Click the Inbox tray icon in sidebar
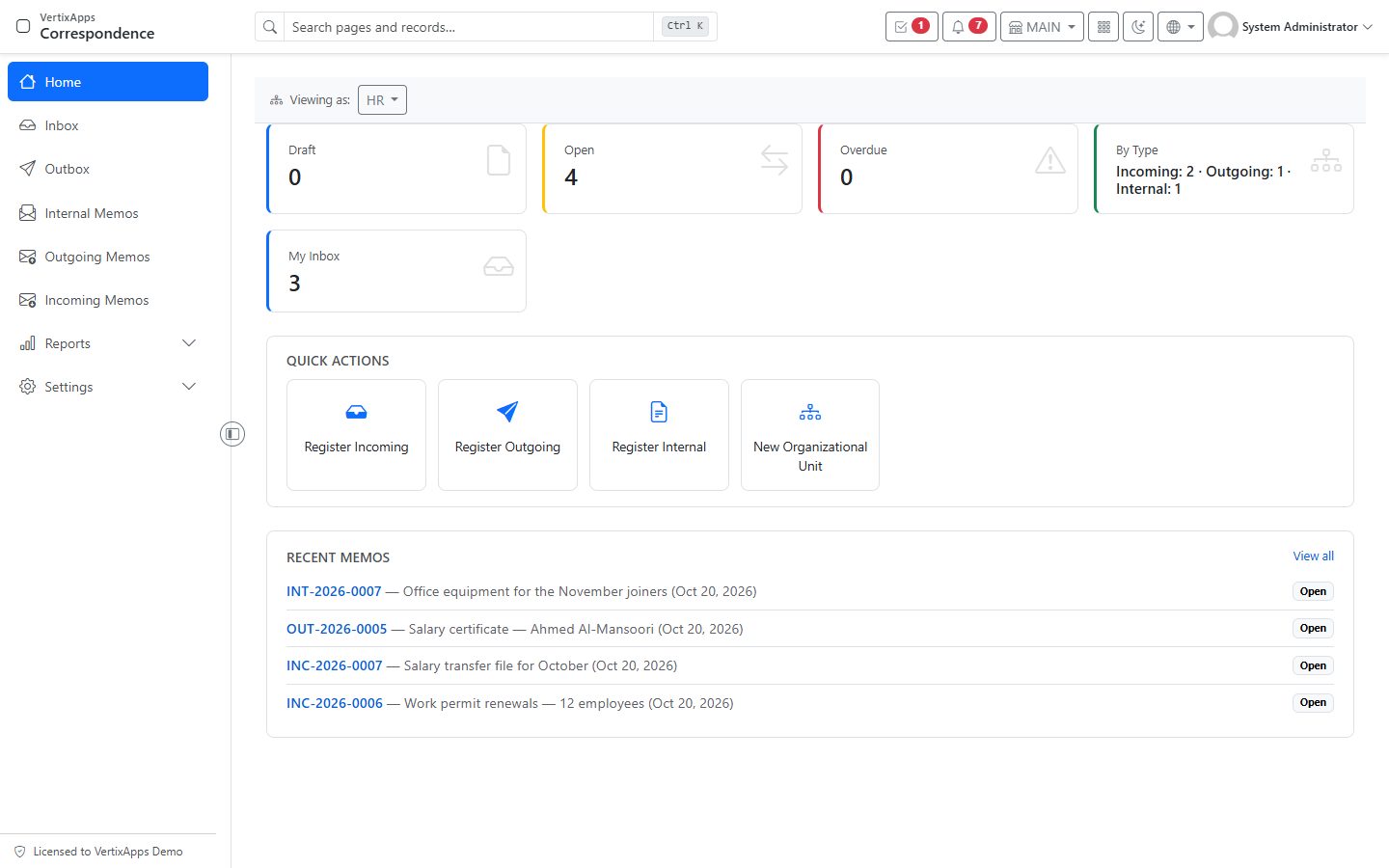 pos(27,125)
